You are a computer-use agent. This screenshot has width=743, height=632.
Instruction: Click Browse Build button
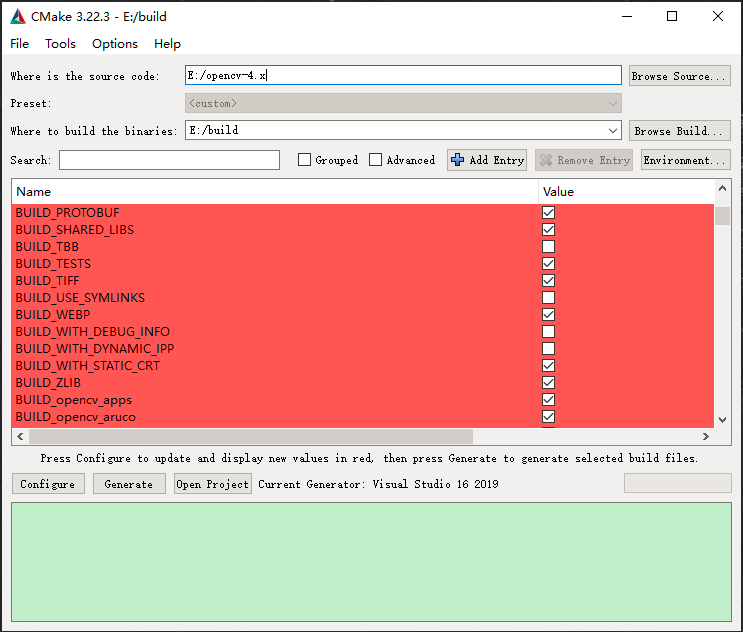point(680,130)
